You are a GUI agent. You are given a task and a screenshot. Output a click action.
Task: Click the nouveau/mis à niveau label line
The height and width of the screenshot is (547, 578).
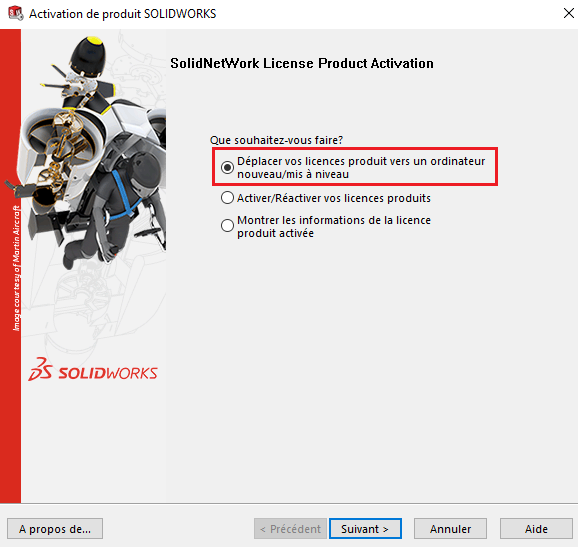tap(293, 174)
